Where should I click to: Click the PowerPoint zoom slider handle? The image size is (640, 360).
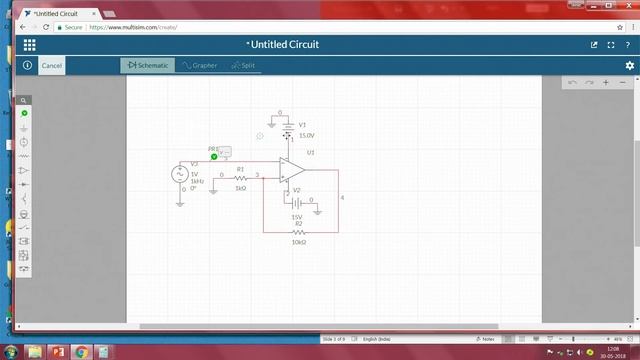click(573, 339)
